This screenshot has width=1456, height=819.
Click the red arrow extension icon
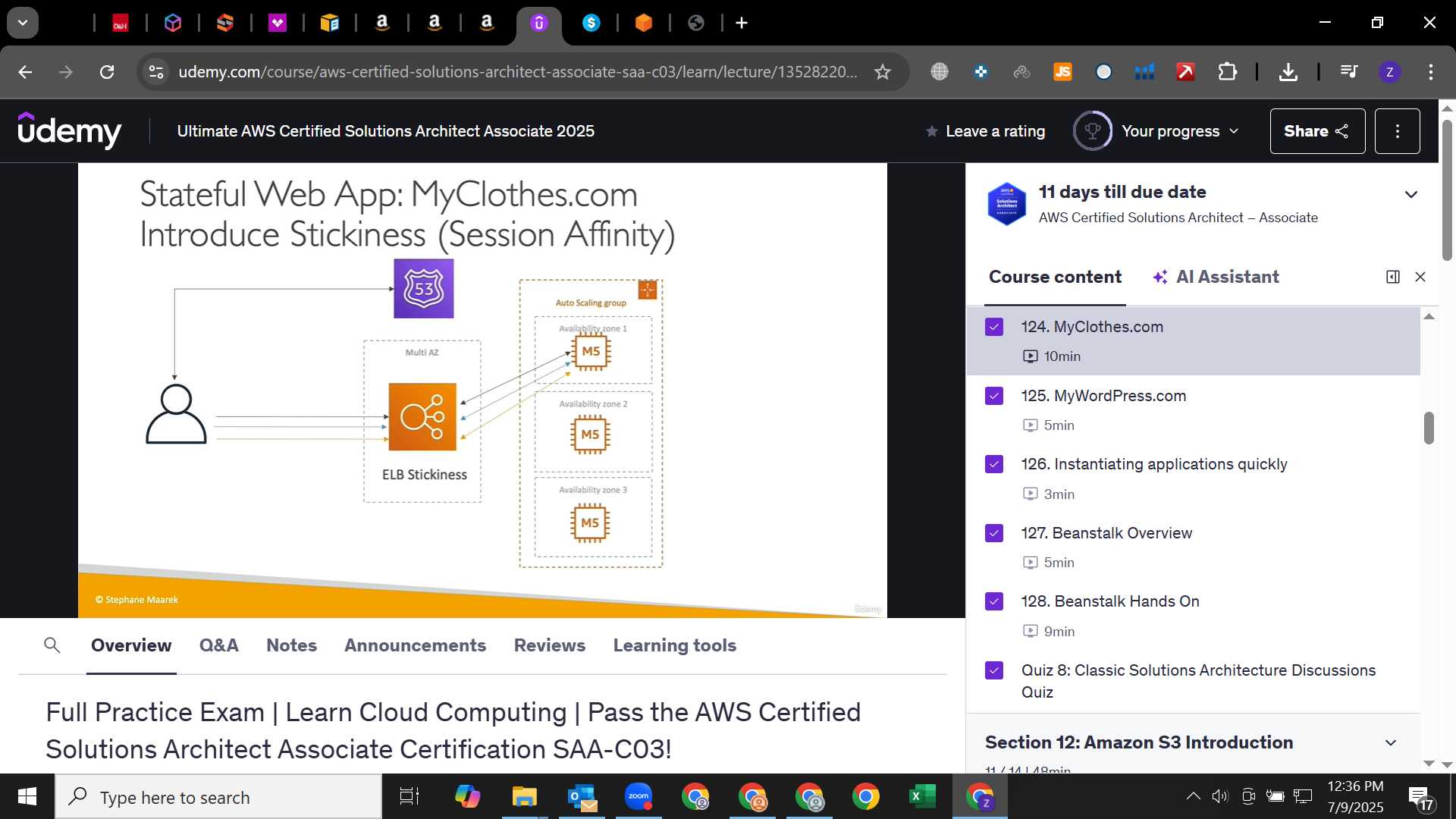point(1185,72)
